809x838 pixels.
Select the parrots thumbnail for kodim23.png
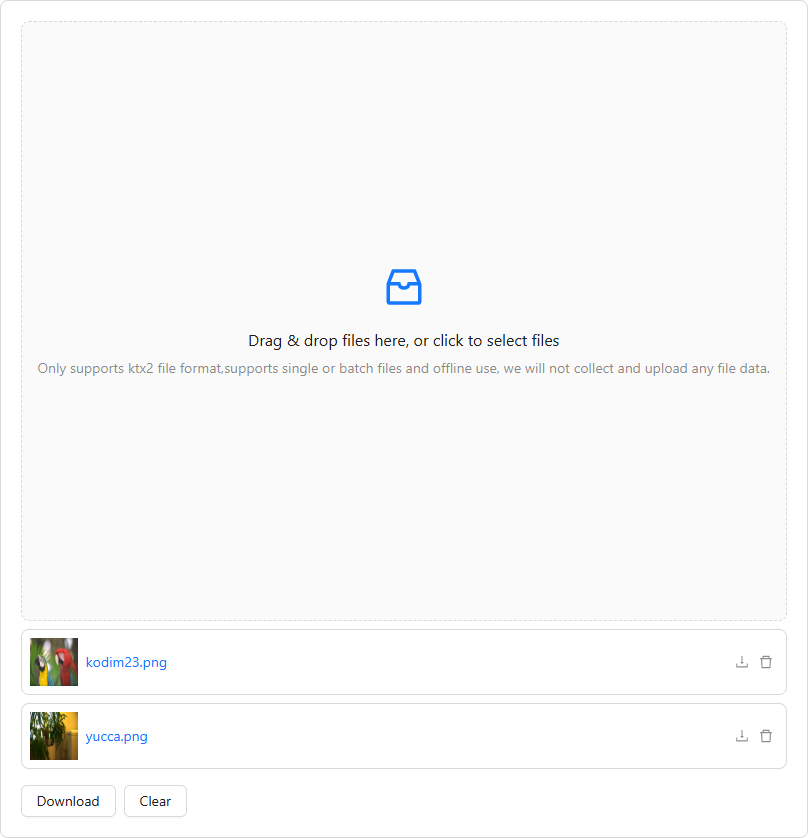[54, 662]
